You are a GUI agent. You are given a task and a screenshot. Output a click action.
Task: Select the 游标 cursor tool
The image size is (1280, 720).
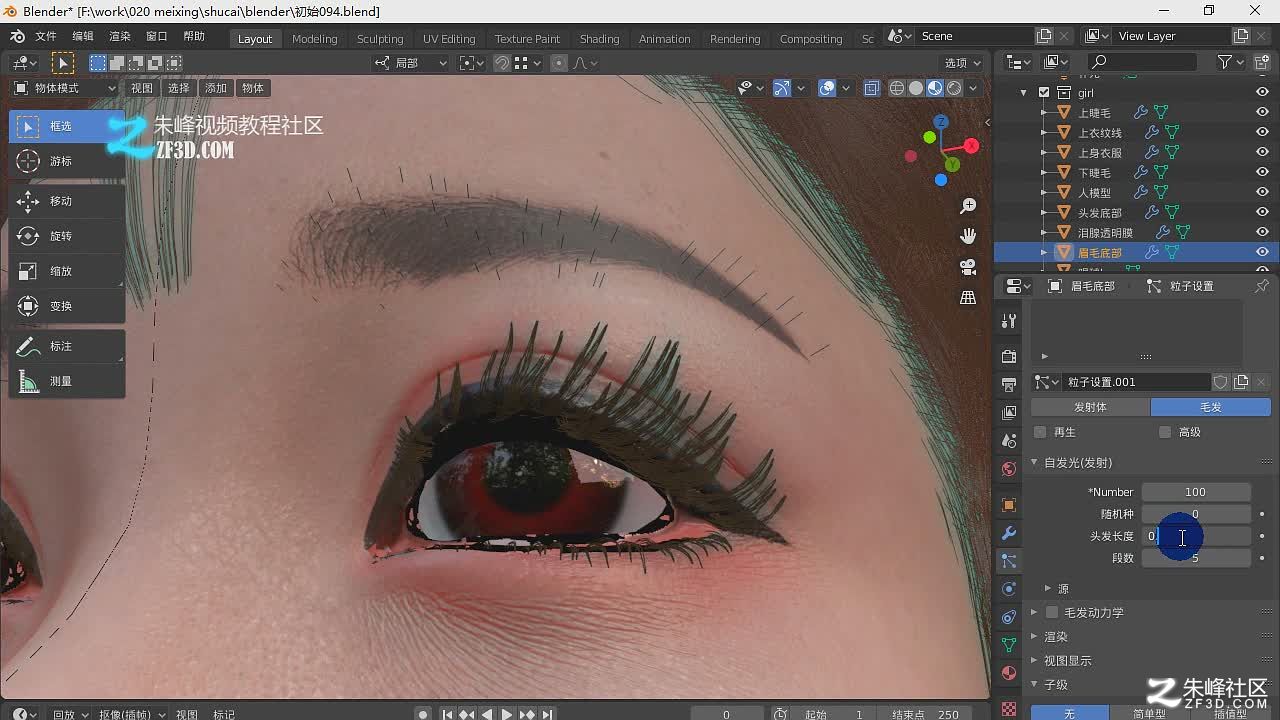pyautogui.click(x=67, y=161)
